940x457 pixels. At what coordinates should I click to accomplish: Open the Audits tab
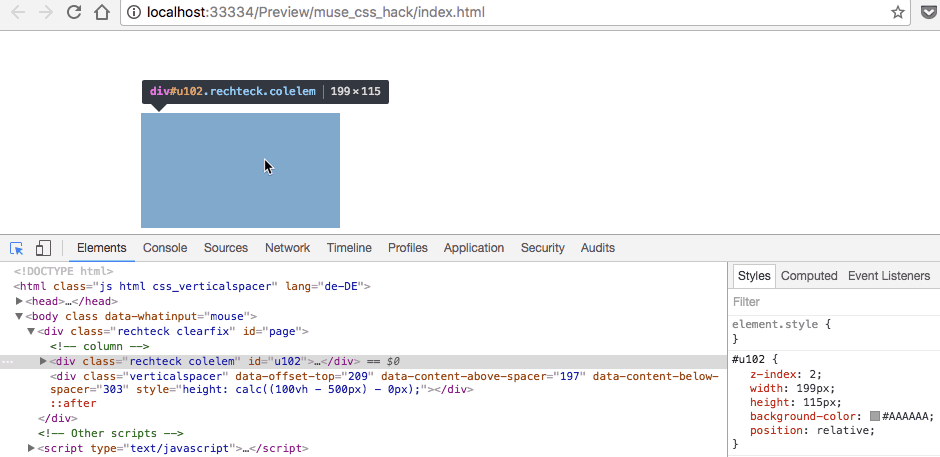pos(598,248)
